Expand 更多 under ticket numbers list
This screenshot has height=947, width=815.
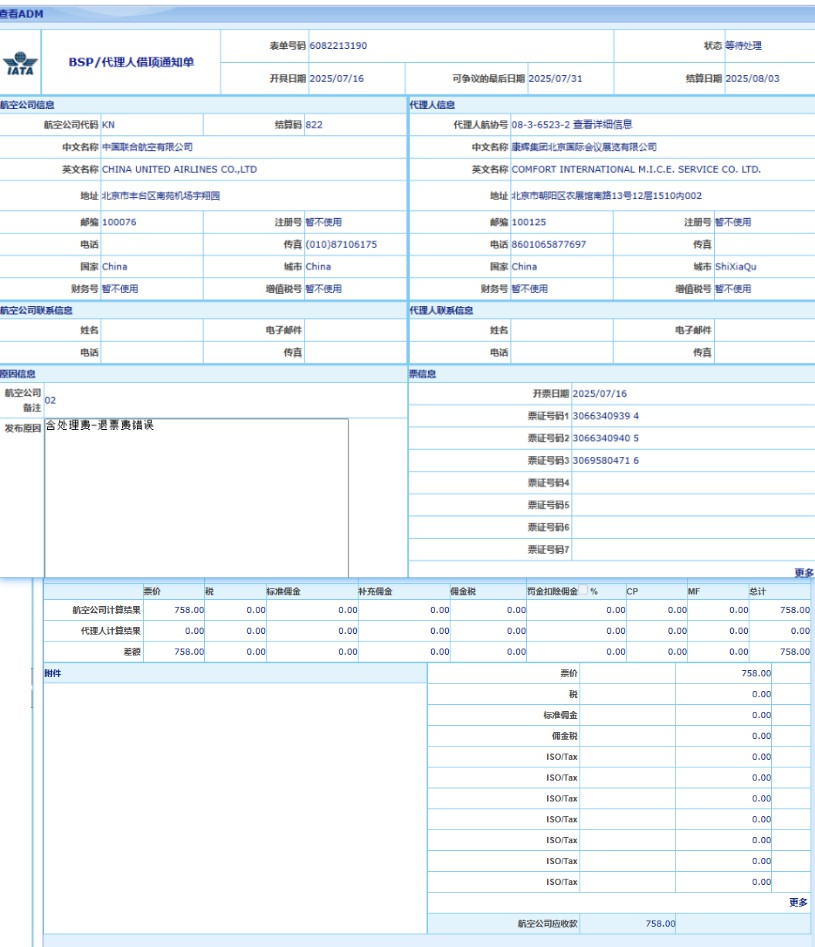[803, 573]
